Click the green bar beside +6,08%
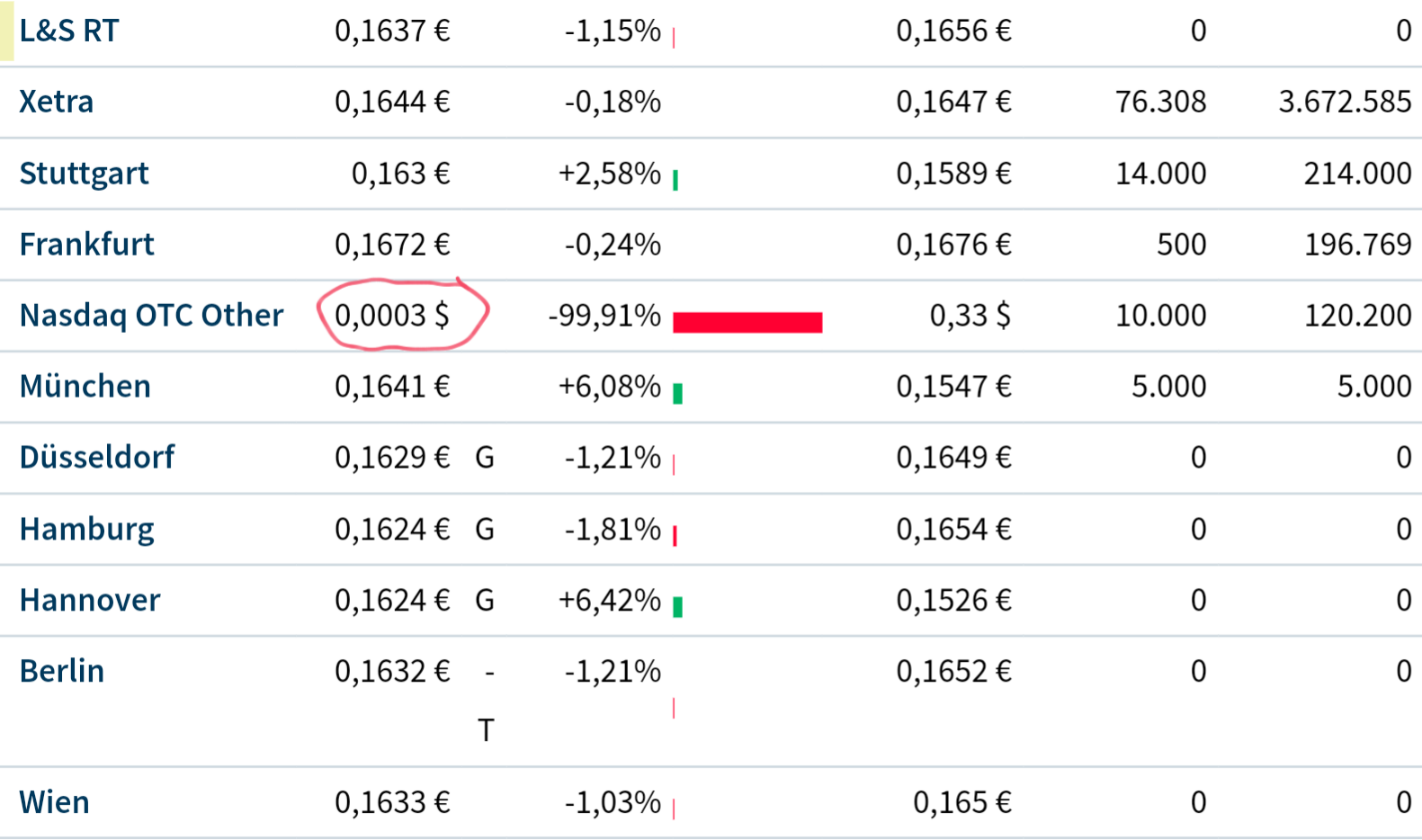Image resolution: width=1422 pixels, height=840 pixels. [x=678, y=393]
